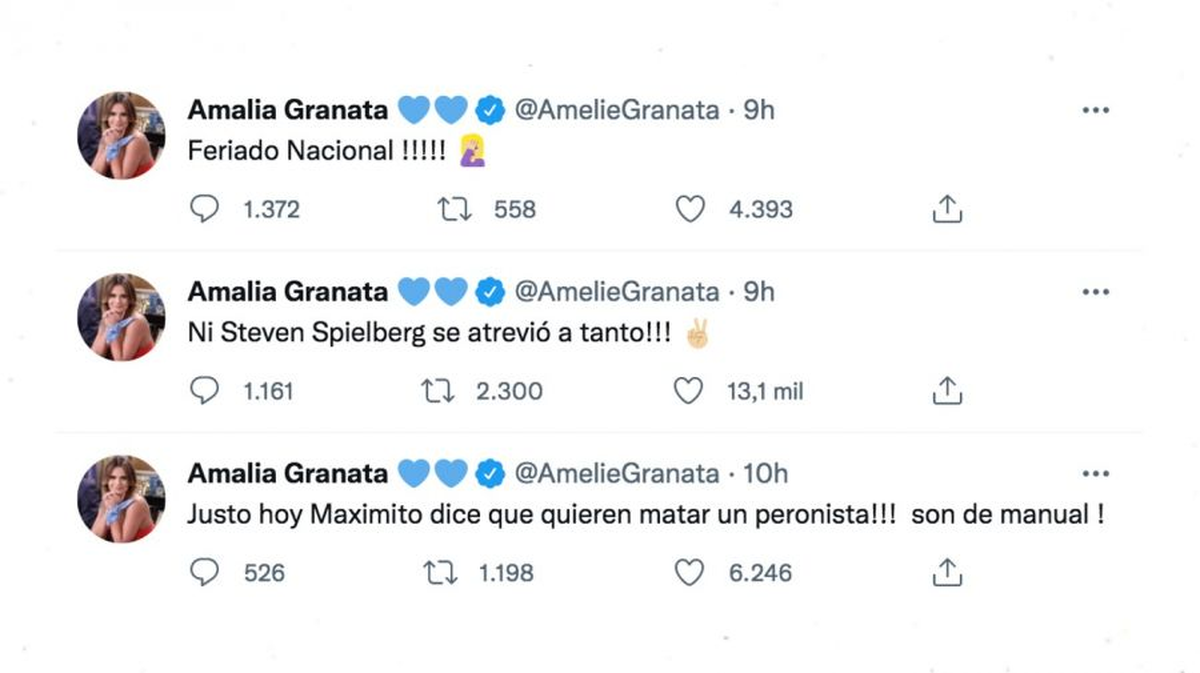
Task: Reply to the "Feriado Nacional" tweet
Action: click(x=204, y=209)
